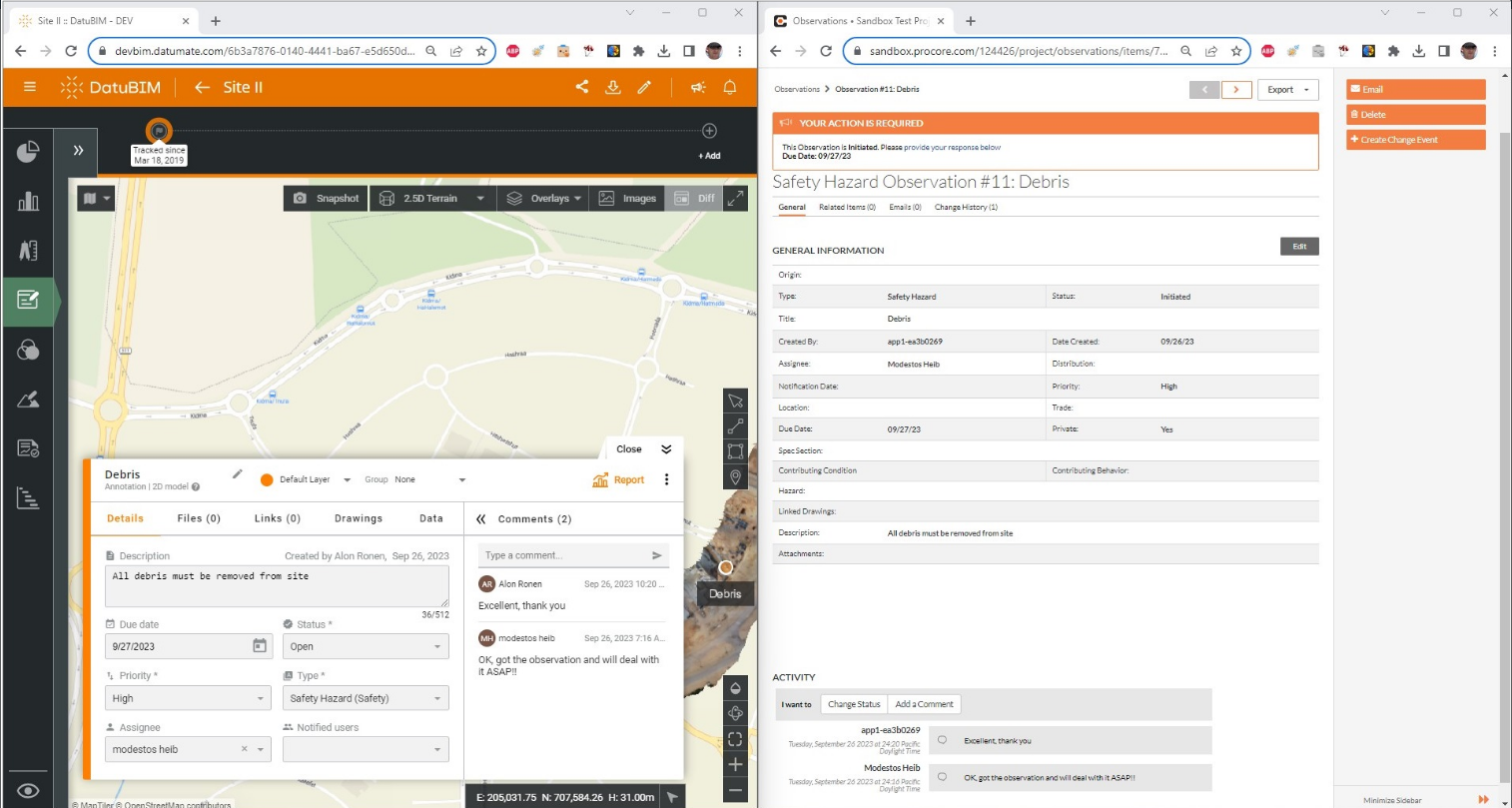Open the design ruler sidebar icon
This screenshot has width=1512, height=808.
click(28, 250)
